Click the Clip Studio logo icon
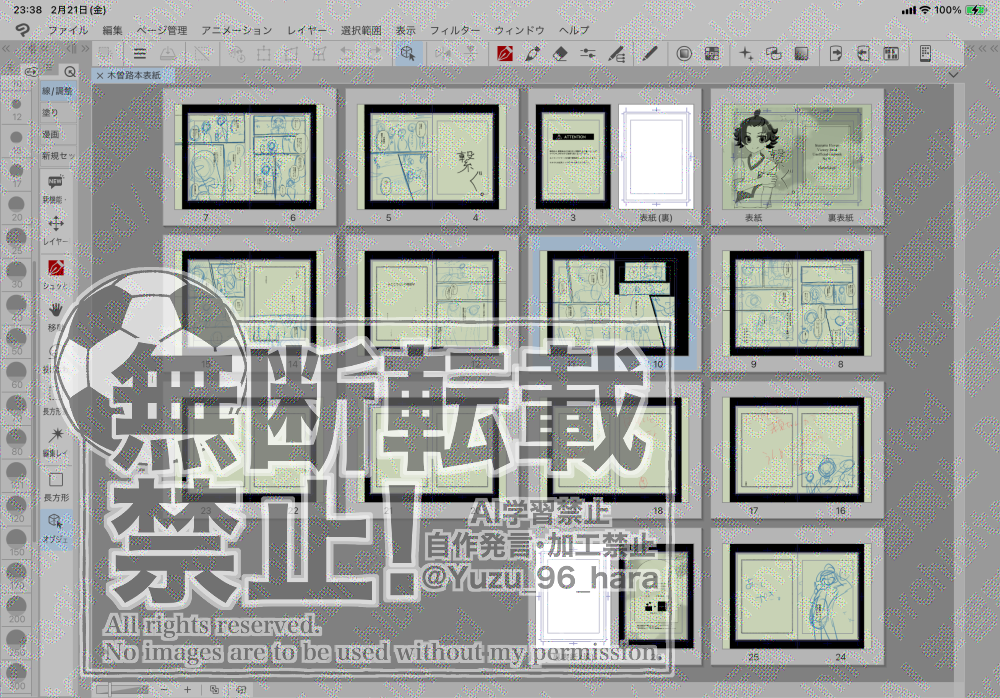This screenshot has height=698, width=1000. click(22, 31)
